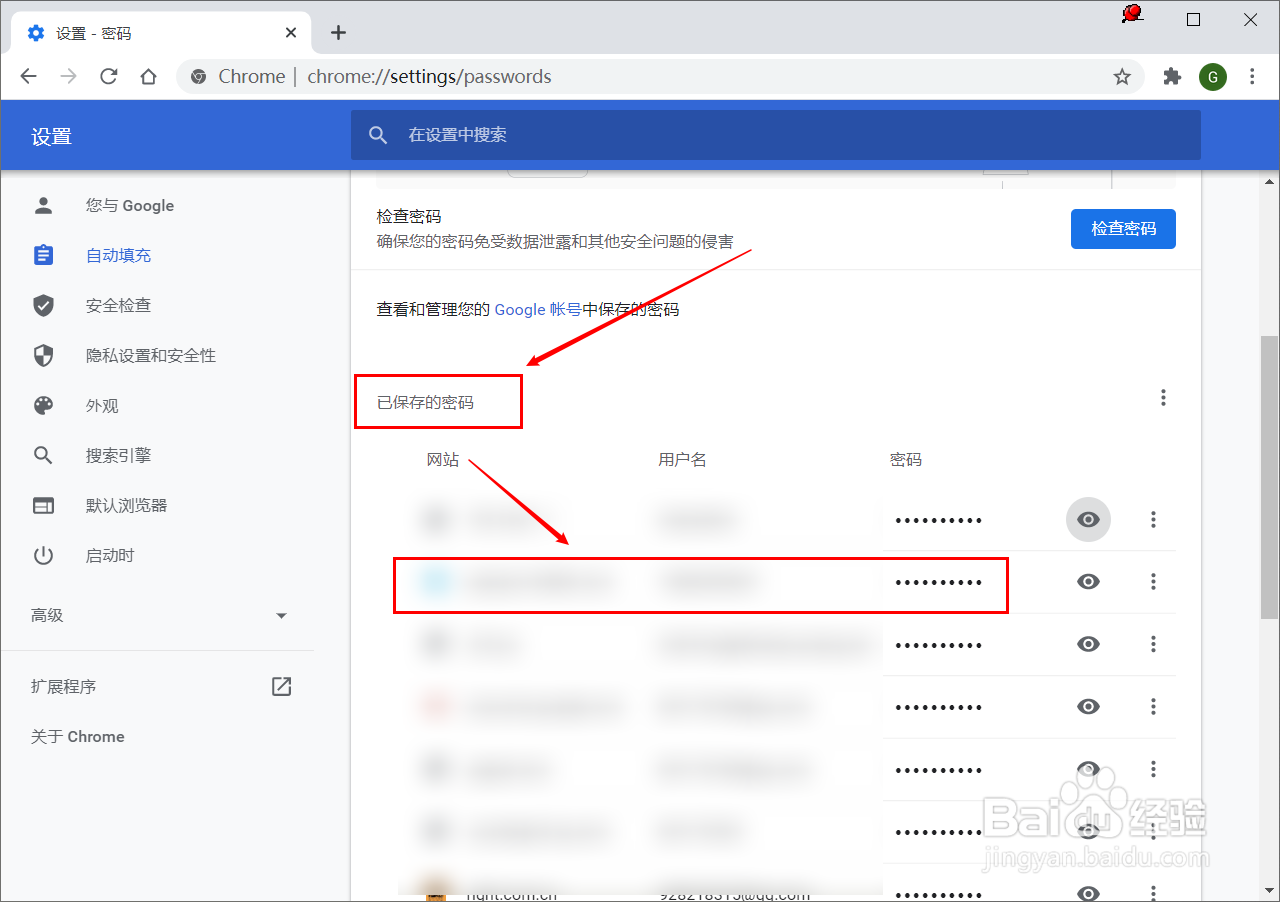
Task: Select the 外观 palette icon
Action: coord(43,405)
